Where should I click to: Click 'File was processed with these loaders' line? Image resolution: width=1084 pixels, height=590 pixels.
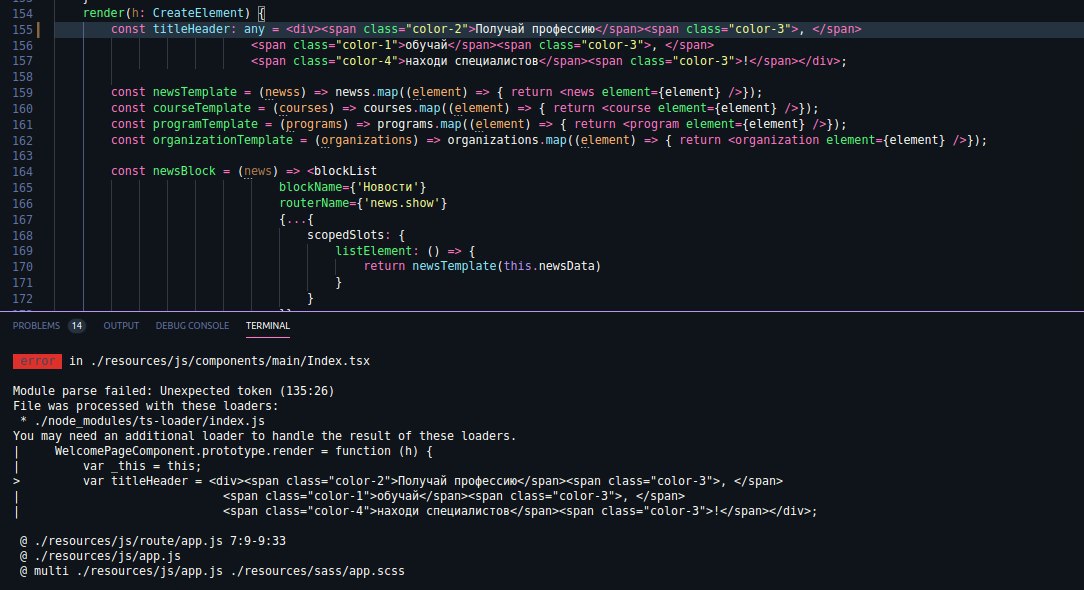pos(146,406)
